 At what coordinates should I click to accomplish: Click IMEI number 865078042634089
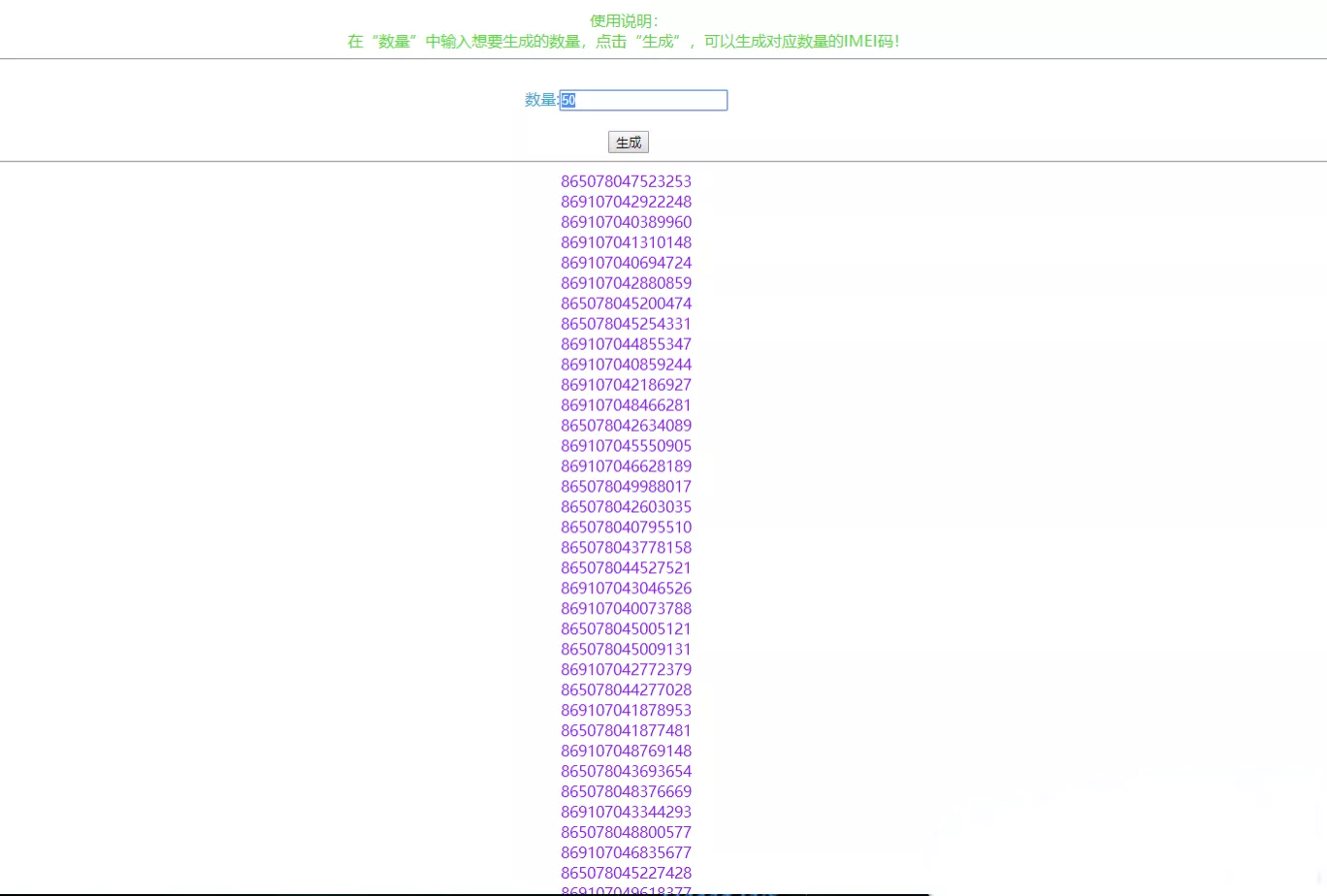(626, 426)
